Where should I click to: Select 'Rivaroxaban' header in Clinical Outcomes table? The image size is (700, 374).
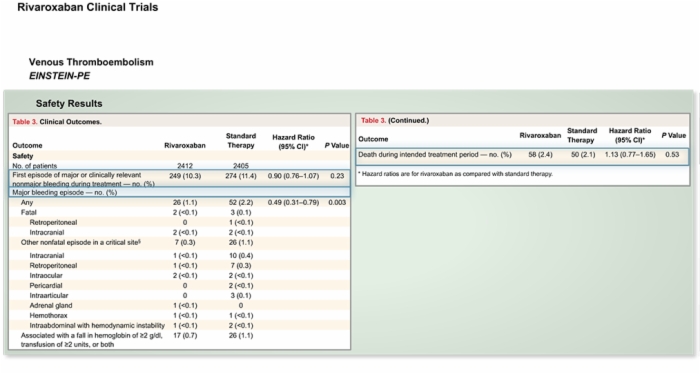pos(185,145)
